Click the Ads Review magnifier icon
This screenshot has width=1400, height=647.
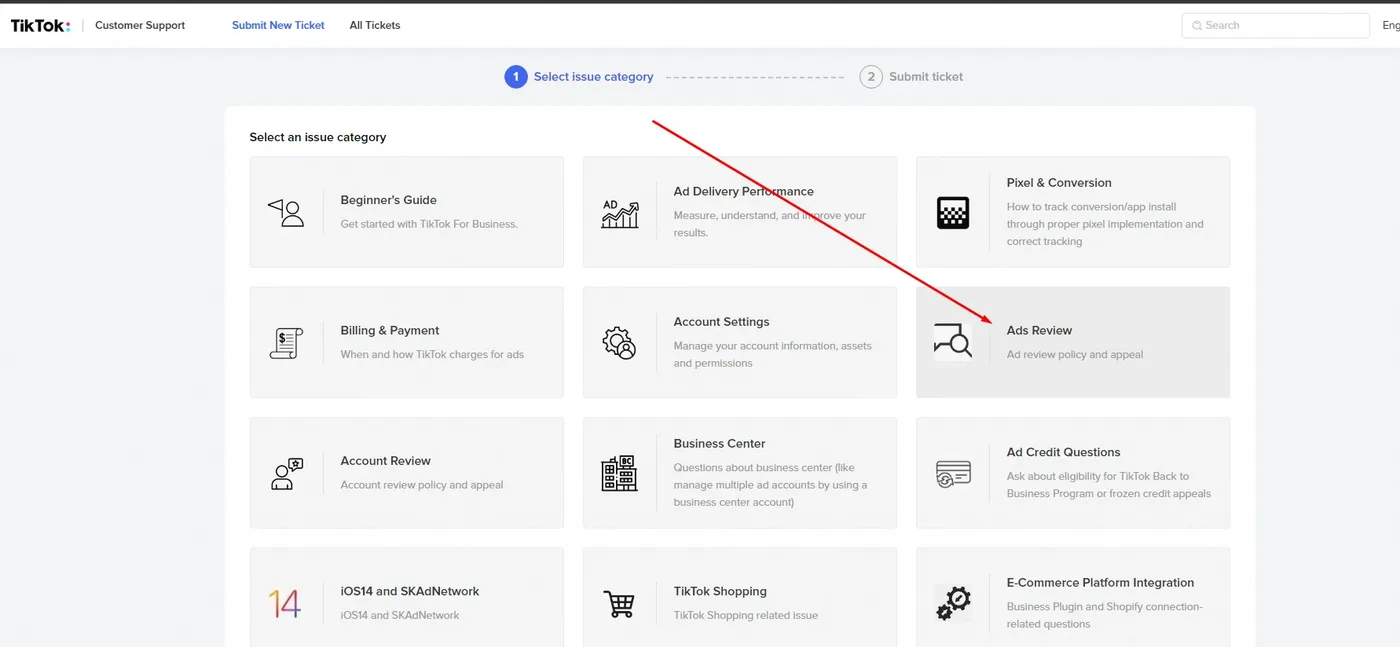[x=952, y=342]
